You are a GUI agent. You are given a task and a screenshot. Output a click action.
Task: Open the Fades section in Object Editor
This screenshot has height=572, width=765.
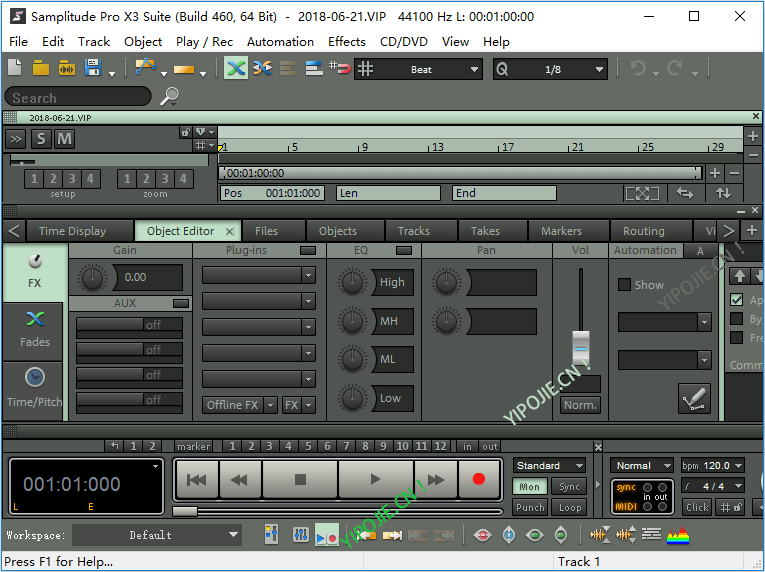34,327
